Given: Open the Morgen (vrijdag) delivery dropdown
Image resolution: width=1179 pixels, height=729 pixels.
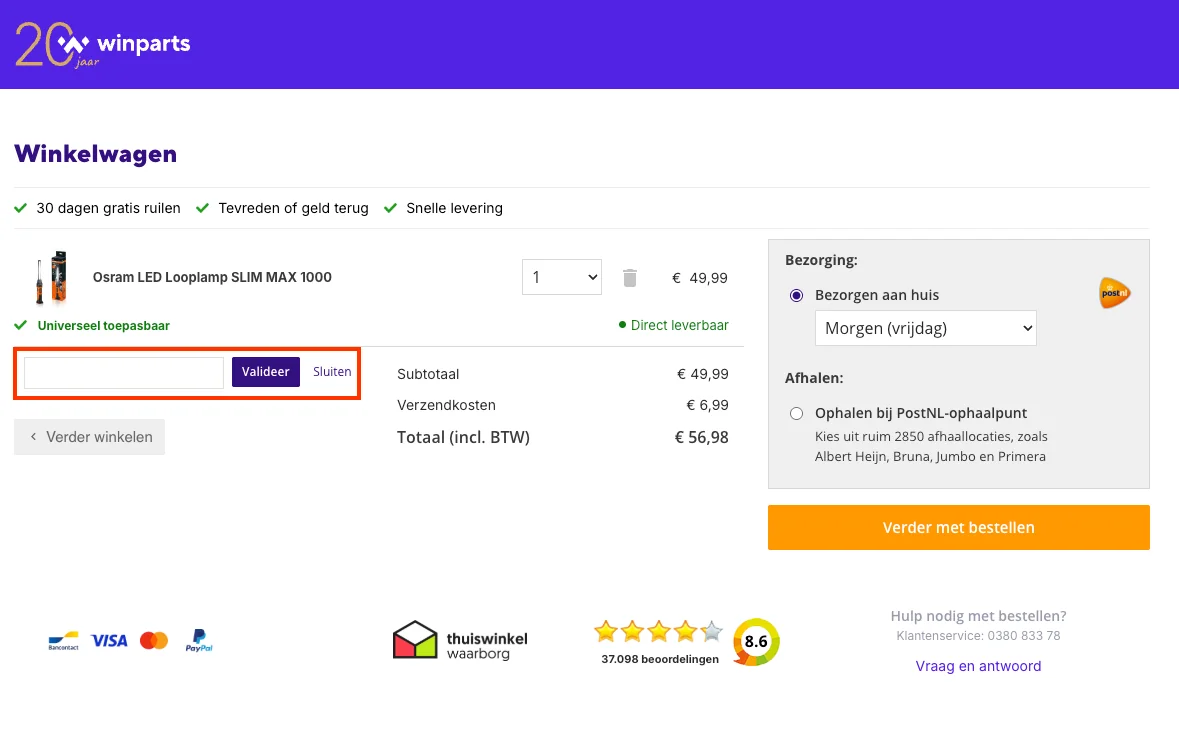Looking at the screenshot, I should [925, 328].
